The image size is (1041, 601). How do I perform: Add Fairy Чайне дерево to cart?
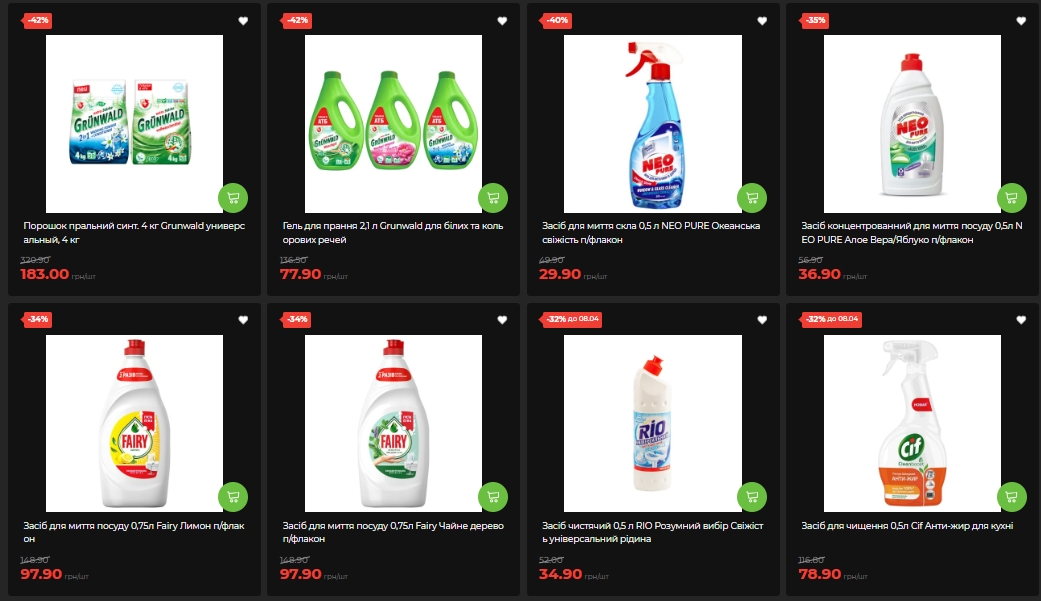pyautogui.click(x=493, y=497)
